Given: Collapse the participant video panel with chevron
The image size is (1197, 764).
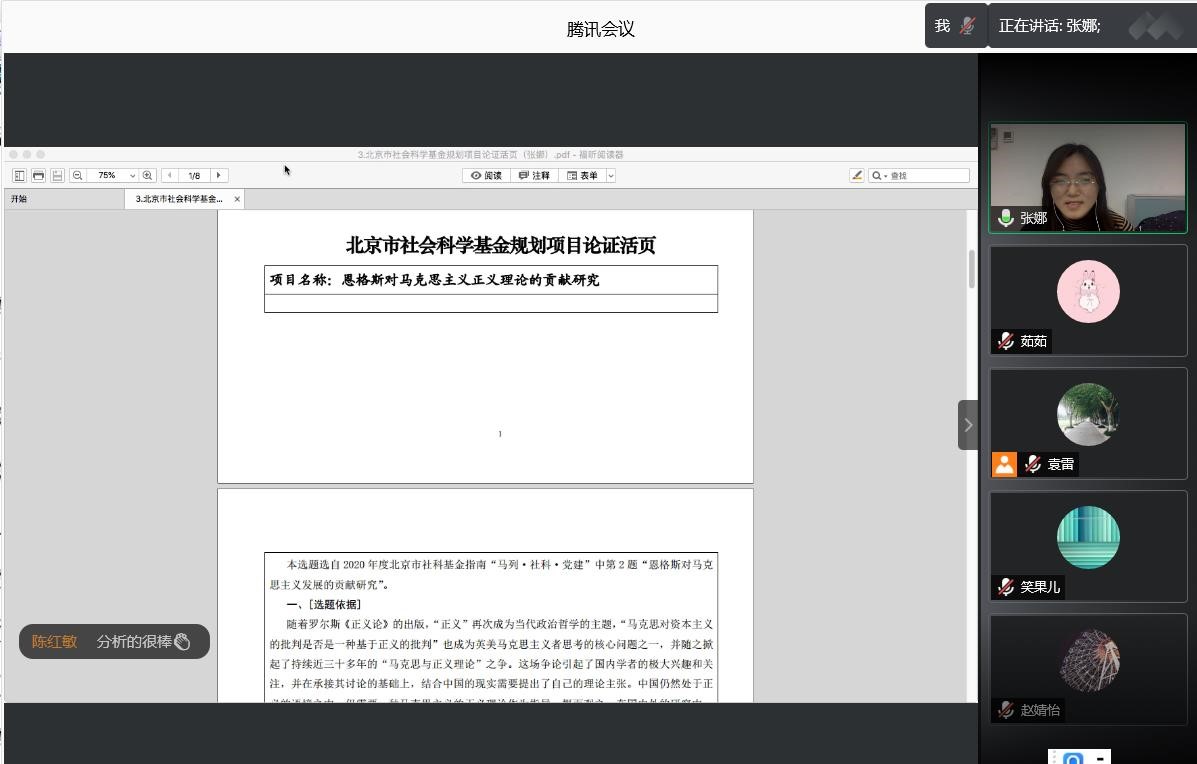Looking at the screenshot, I should pyautogui.click(x=967, y=425).
